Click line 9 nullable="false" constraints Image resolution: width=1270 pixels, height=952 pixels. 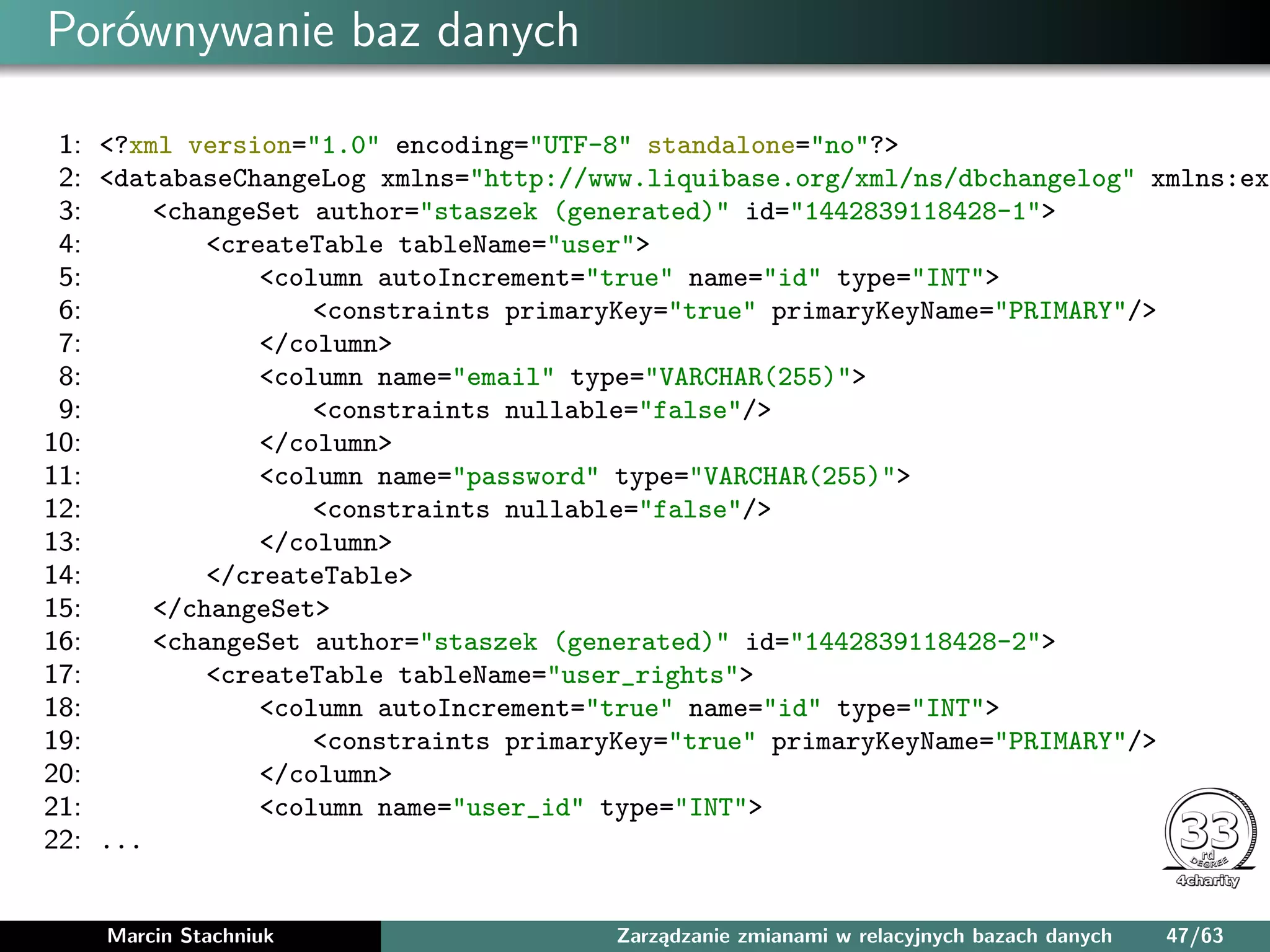[x=542, y=410]
